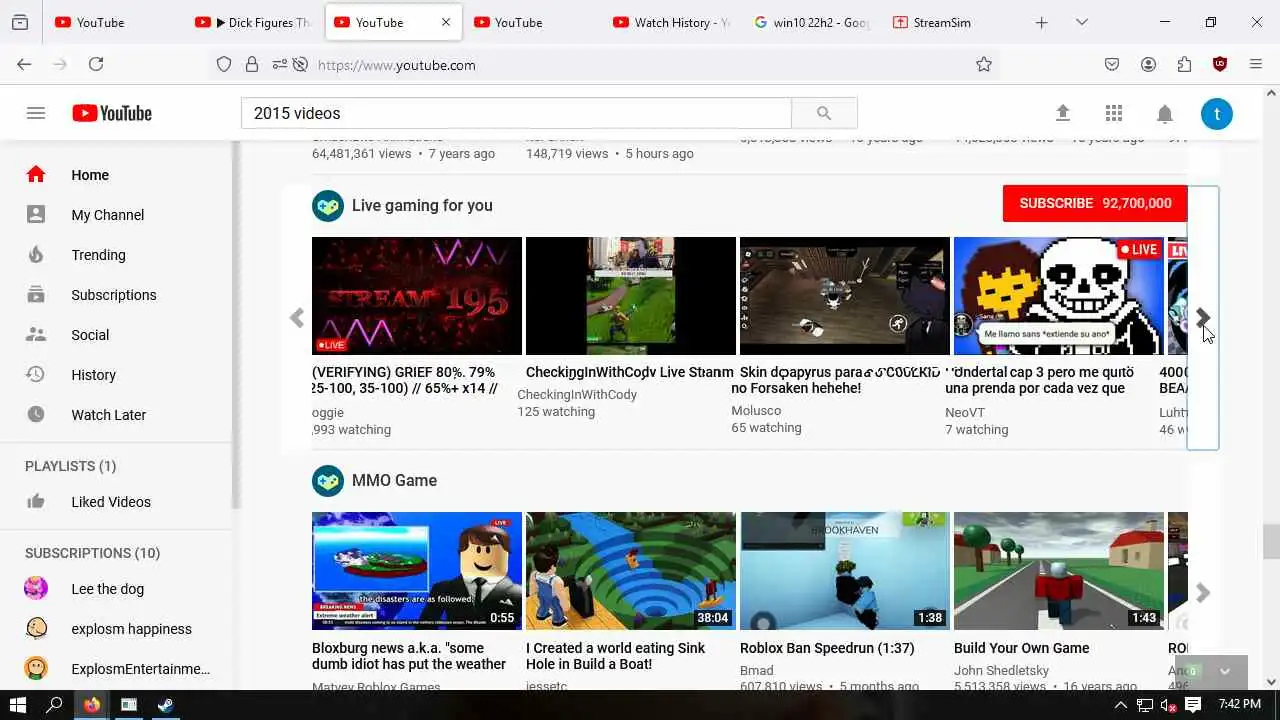
Task: Open the YouTube hamburger guide menu
Action: [36, 113]
